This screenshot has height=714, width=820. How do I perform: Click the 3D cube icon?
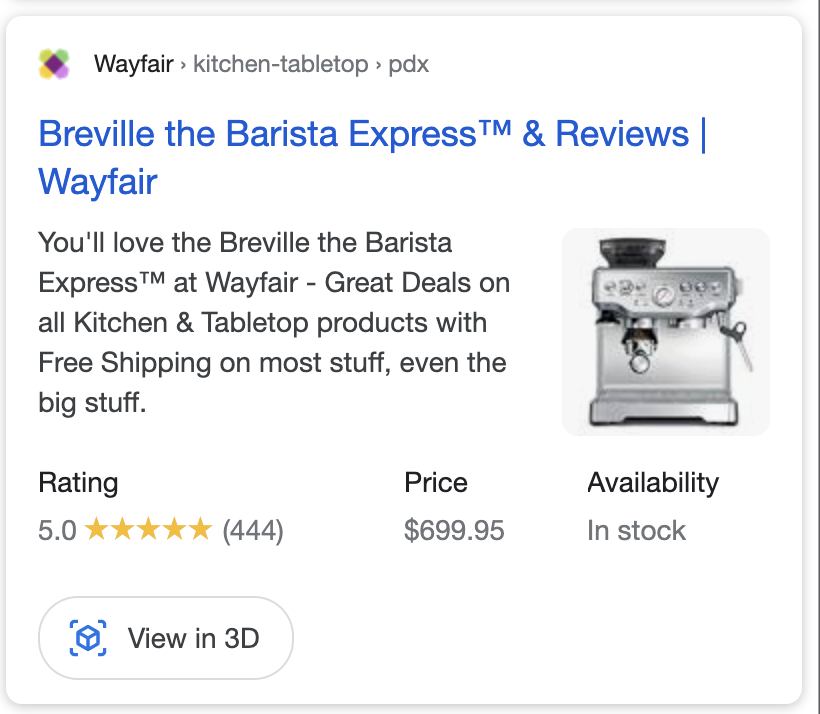click(x=88, y=638)
